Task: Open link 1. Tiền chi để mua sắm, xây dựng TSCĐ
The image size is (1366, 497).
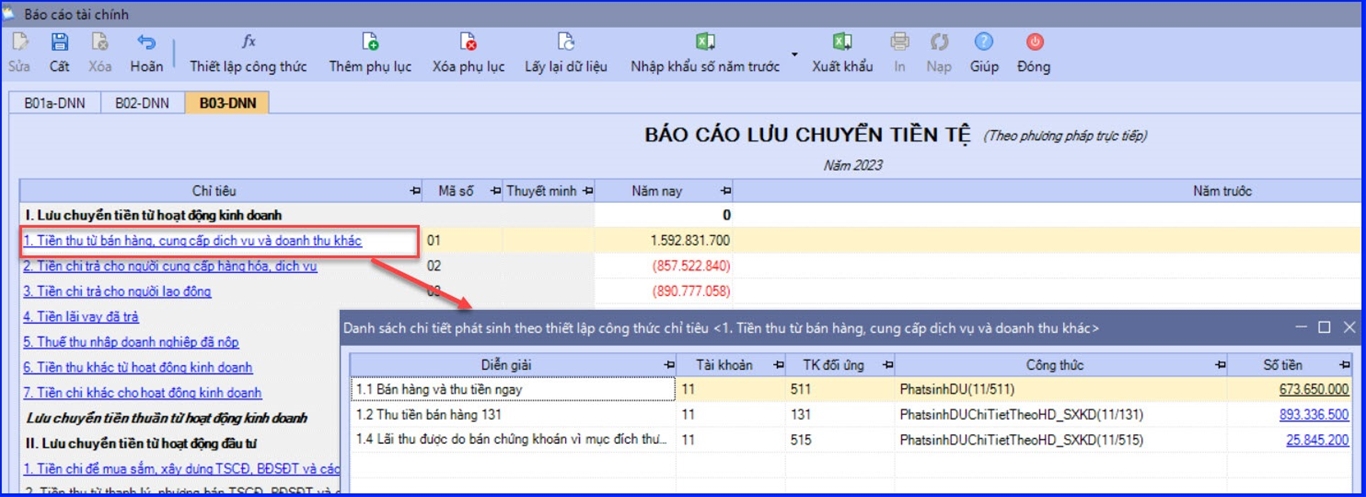Action: (x=181, y=469)
